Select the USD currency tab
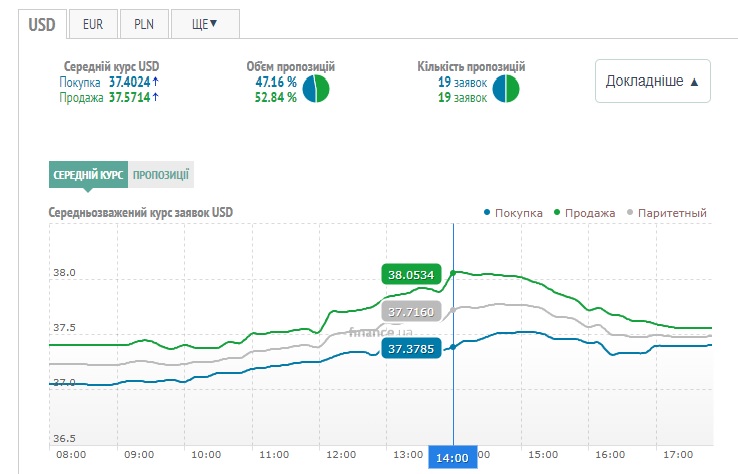This screenshot has height=474, width=738. pyautogui.click(x=42, y=24)
